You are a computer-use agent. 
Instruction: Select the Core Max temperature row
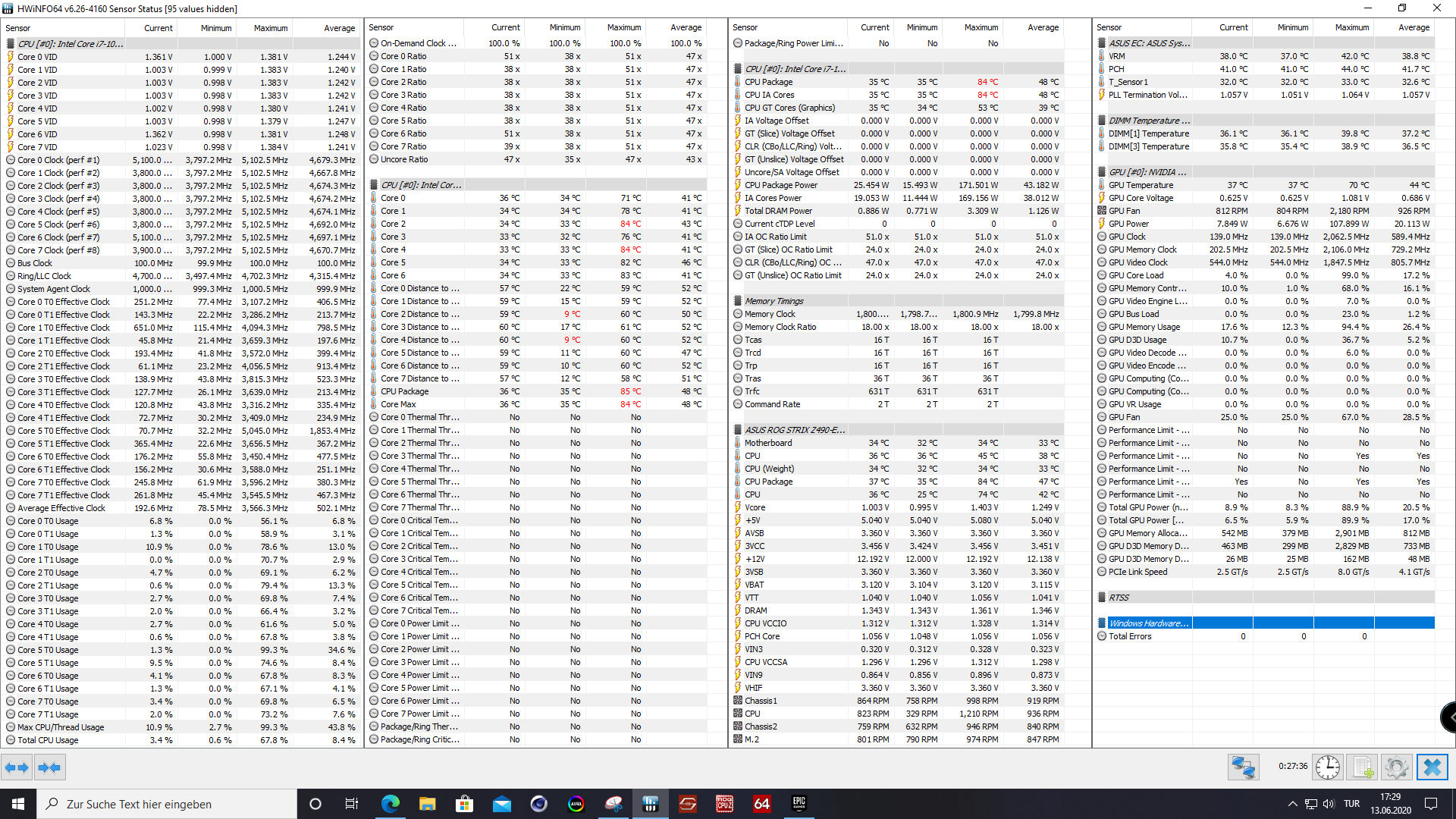[537, 404]
